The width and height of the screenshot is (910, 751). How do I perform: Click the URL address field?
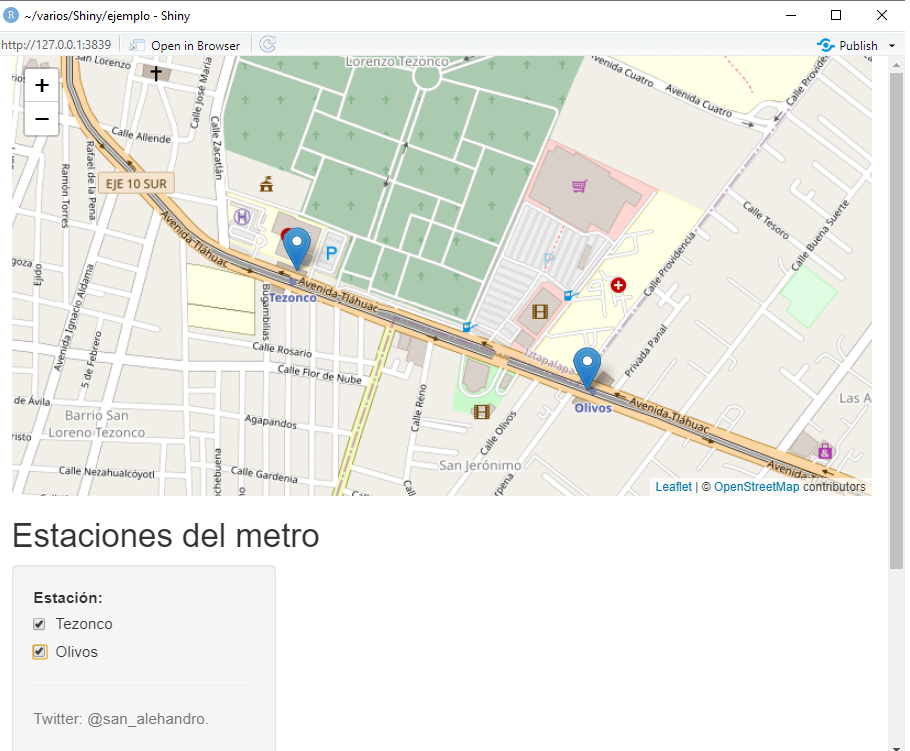click(x=57, y=44)
